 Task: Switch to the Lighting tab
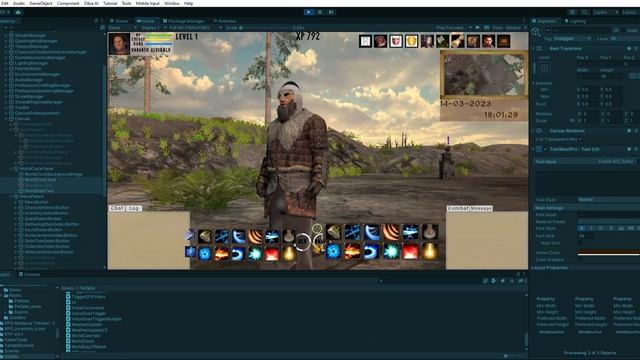pyautogui.click(x=575, y=21)
